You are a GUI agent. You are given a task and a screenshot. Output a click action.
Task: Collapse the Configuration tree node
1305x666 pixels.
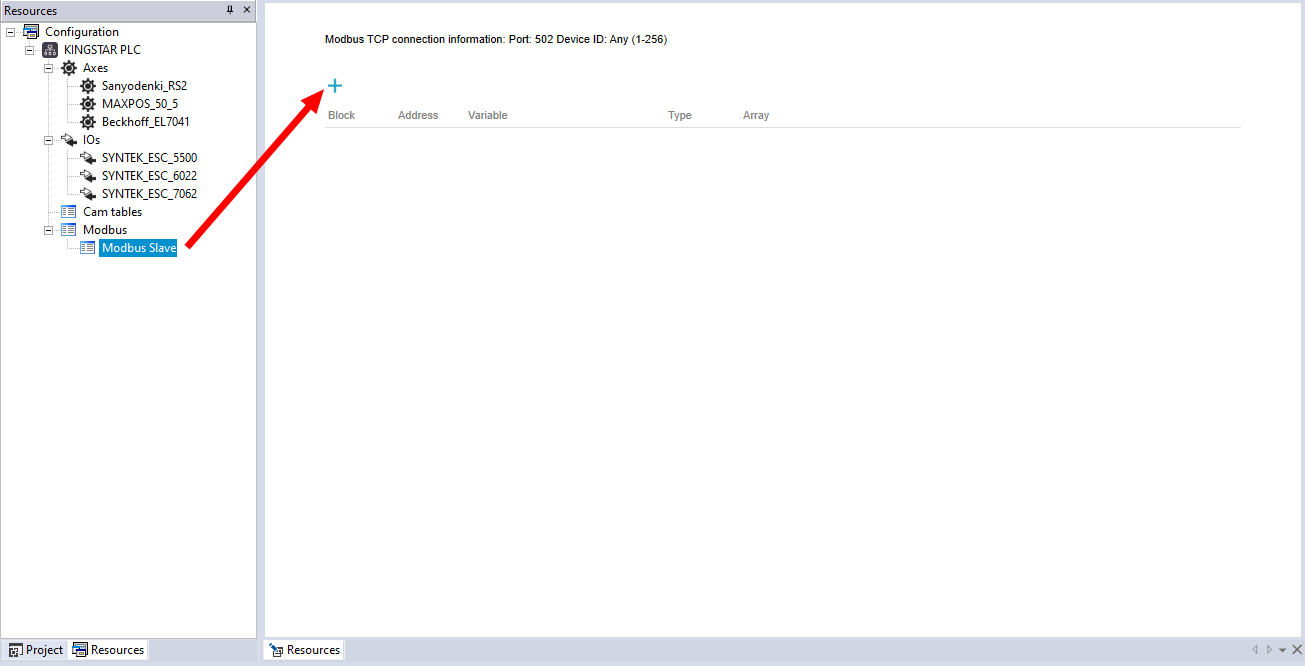[x=11, y=32]
